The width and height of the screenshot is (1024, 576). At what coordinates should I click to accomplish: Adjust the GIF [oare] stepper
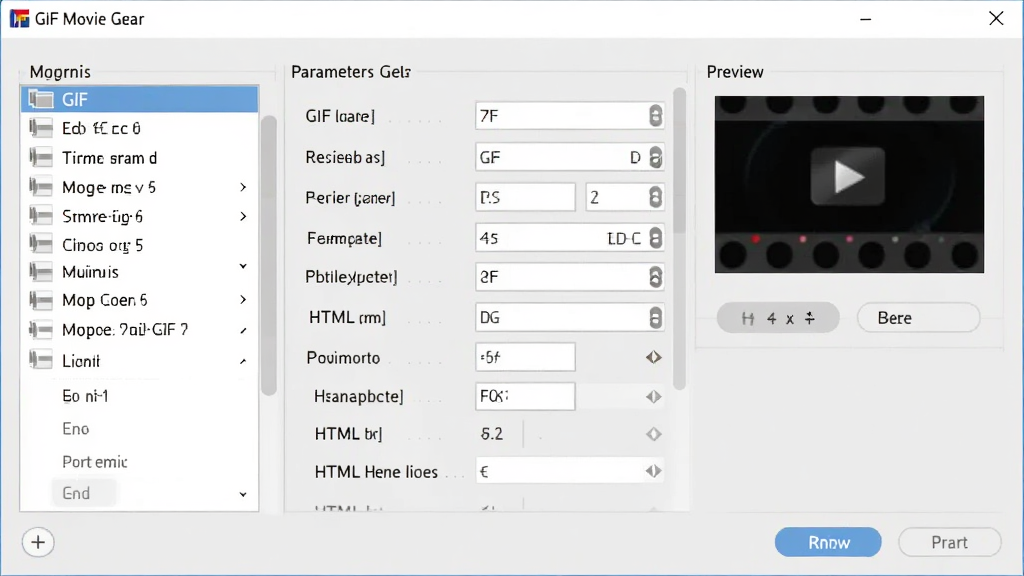655,116
